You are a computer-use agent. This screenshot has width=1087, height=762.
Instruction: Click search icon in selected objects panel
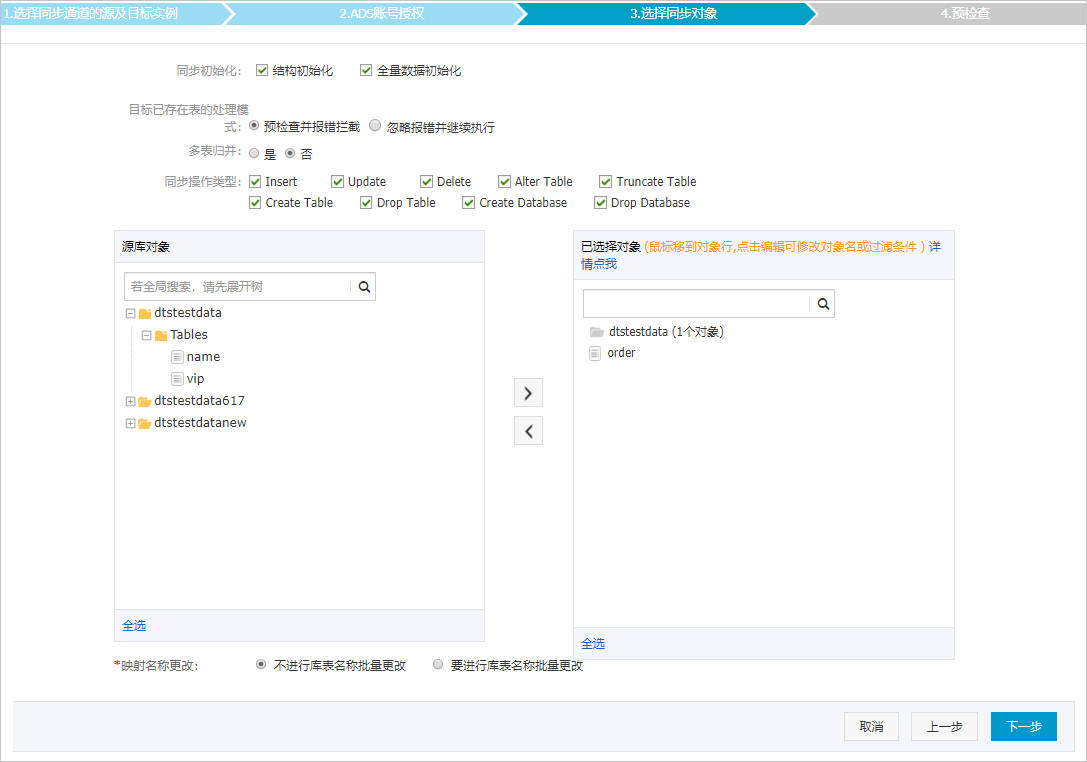(x=823, y=304)
